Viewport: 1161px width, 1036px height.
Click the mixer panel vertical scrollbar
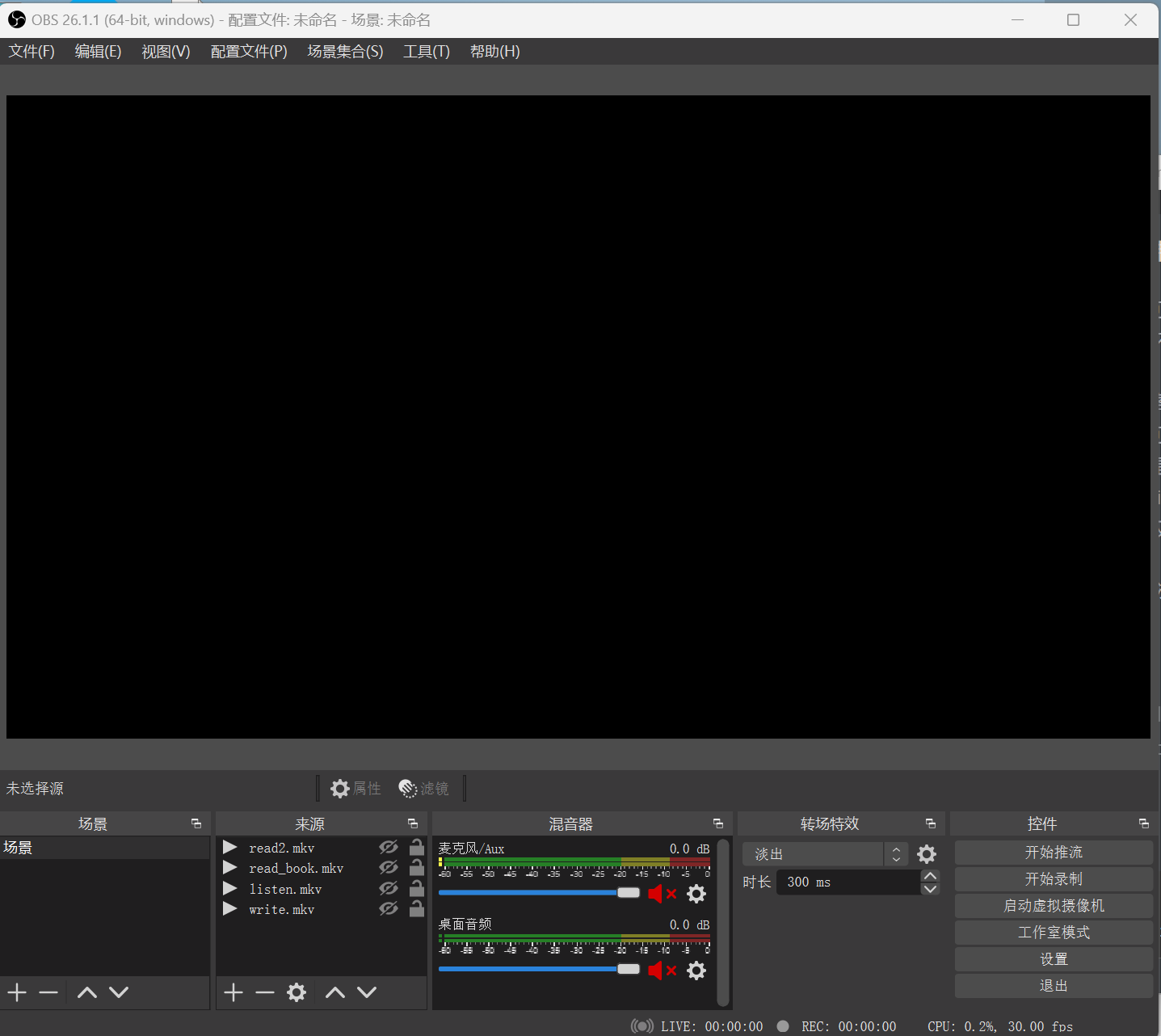[723, 922]
